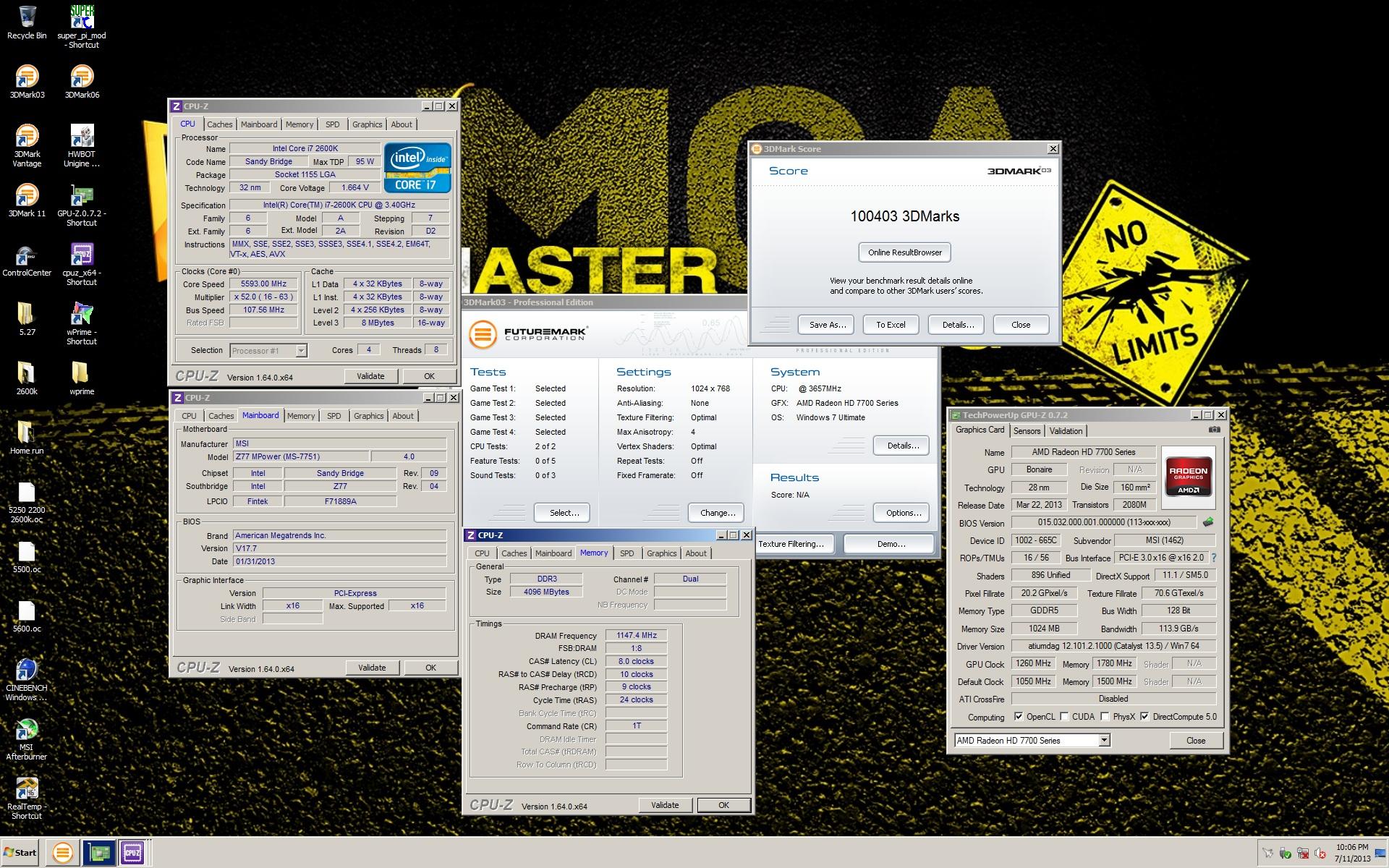The image size is (1389, 868).
Task: Click Save As button in score window
Action: click(827, 325)
